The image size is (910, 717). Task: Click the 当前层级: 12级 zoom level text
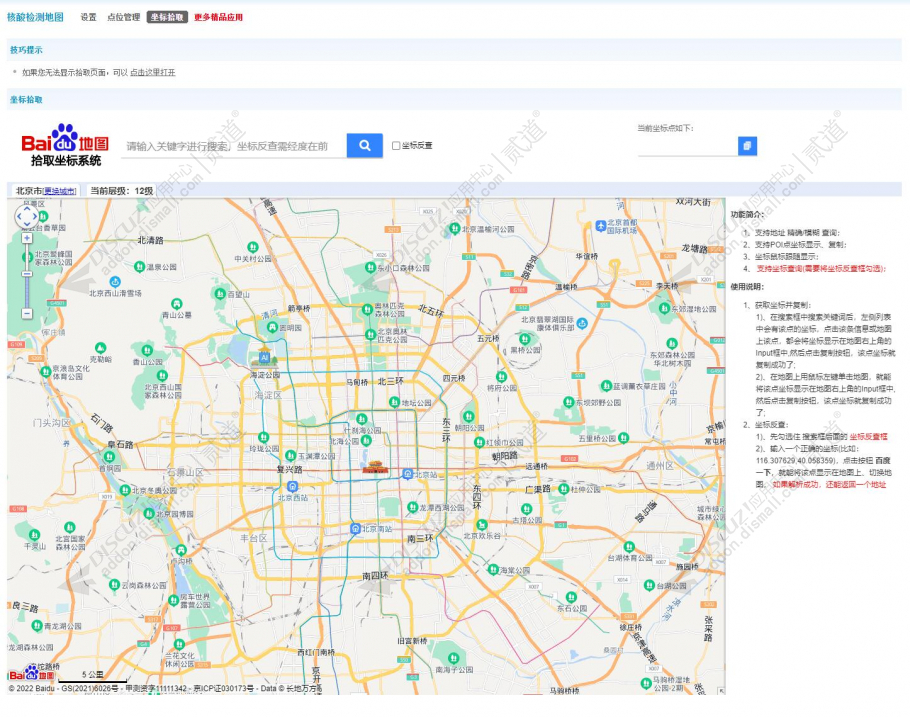[121, 191]
